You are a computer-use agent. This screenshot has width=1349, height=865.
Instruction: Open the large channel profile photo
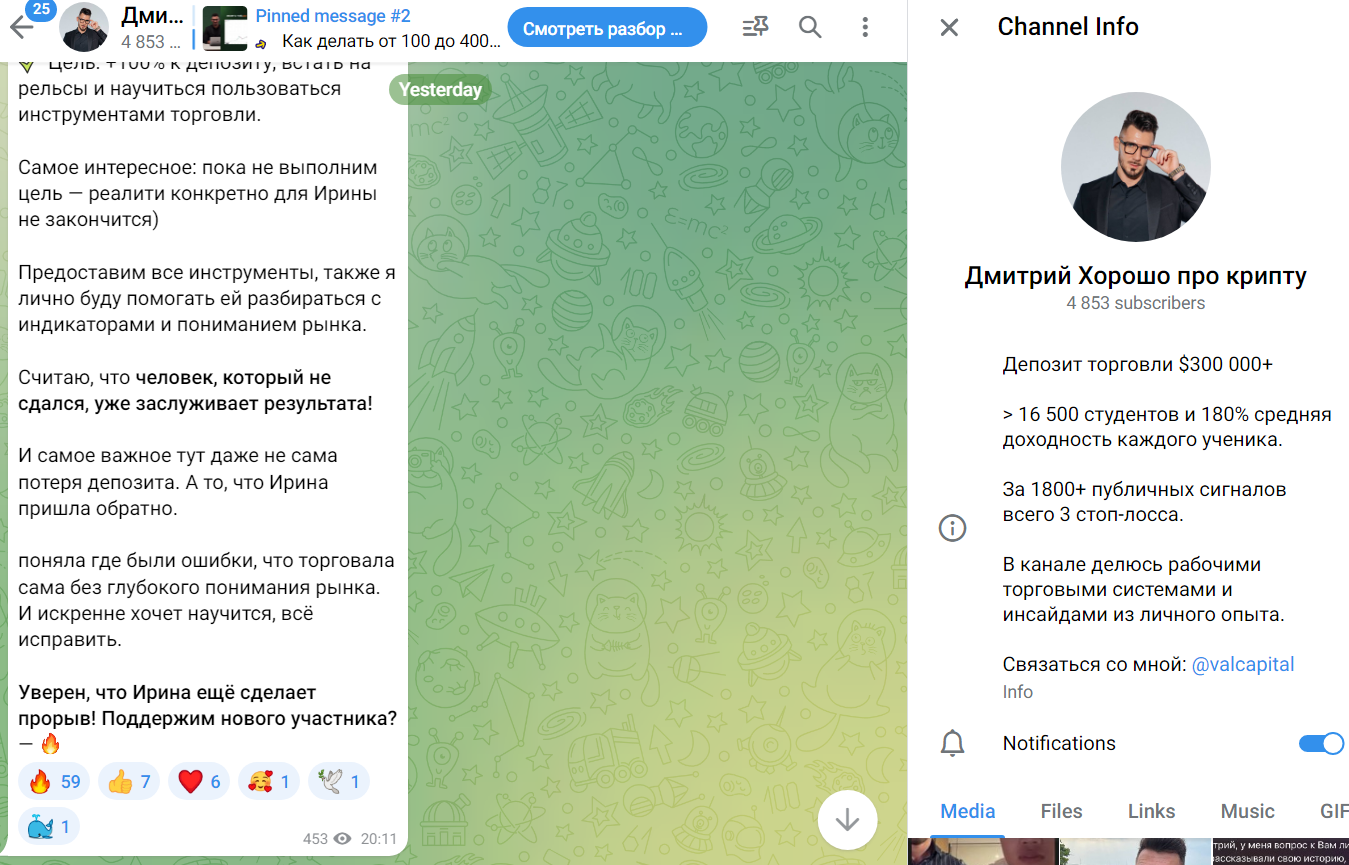click(1135, 168)
